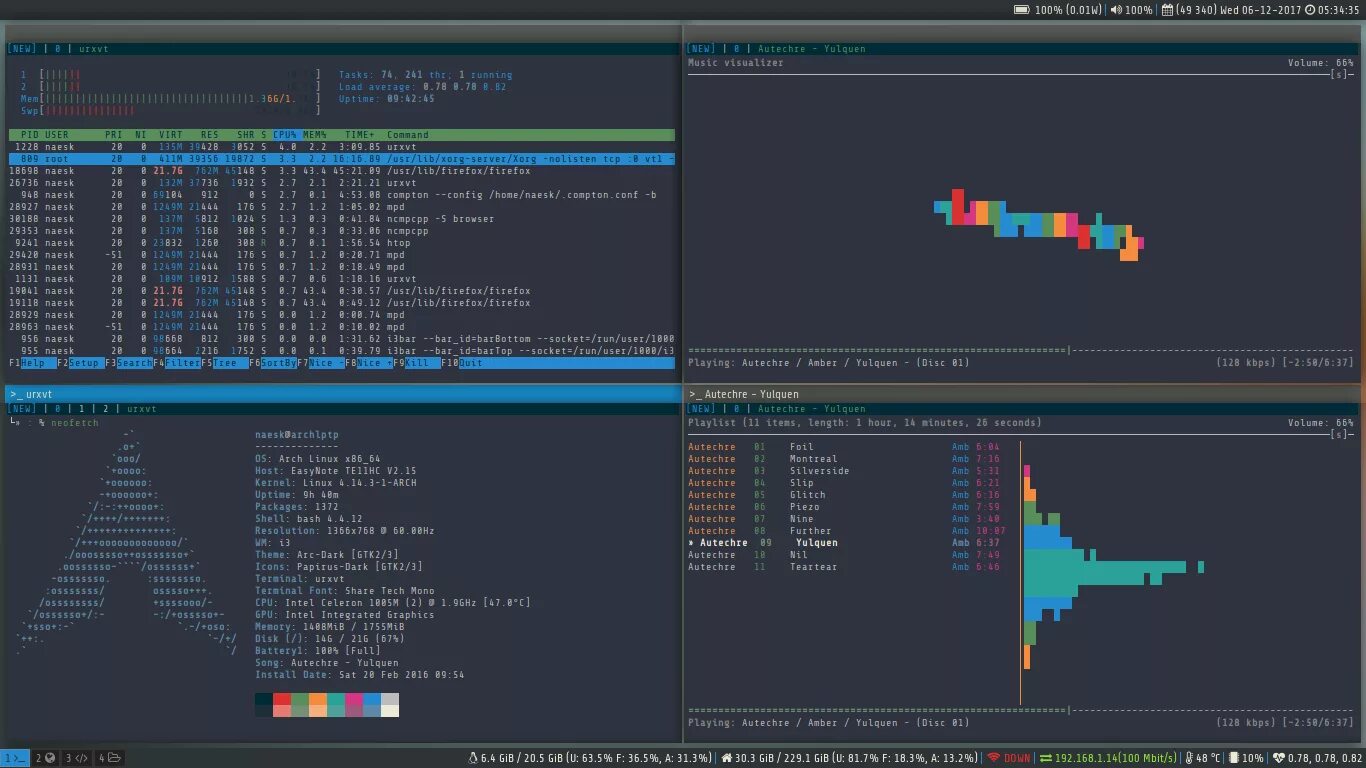Sort htop by the VIRT column header

click(171, 135)
